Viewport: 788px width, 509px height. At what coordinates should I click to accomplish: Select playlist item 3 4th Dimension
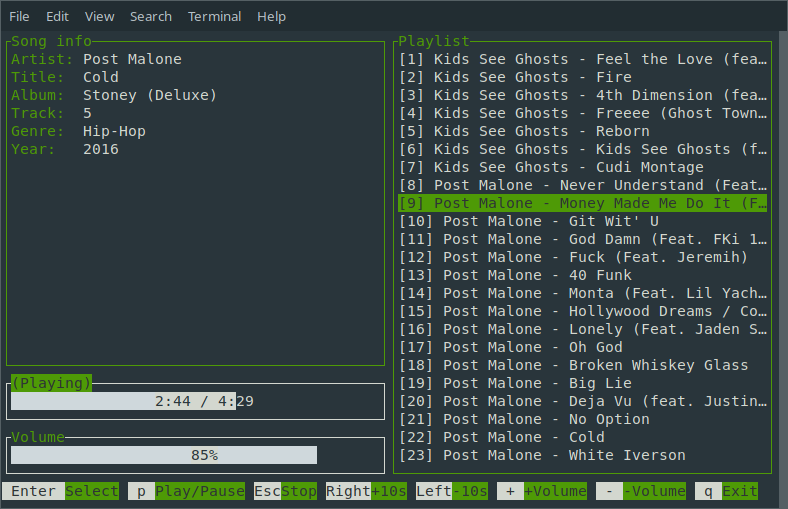coord(583,95)
